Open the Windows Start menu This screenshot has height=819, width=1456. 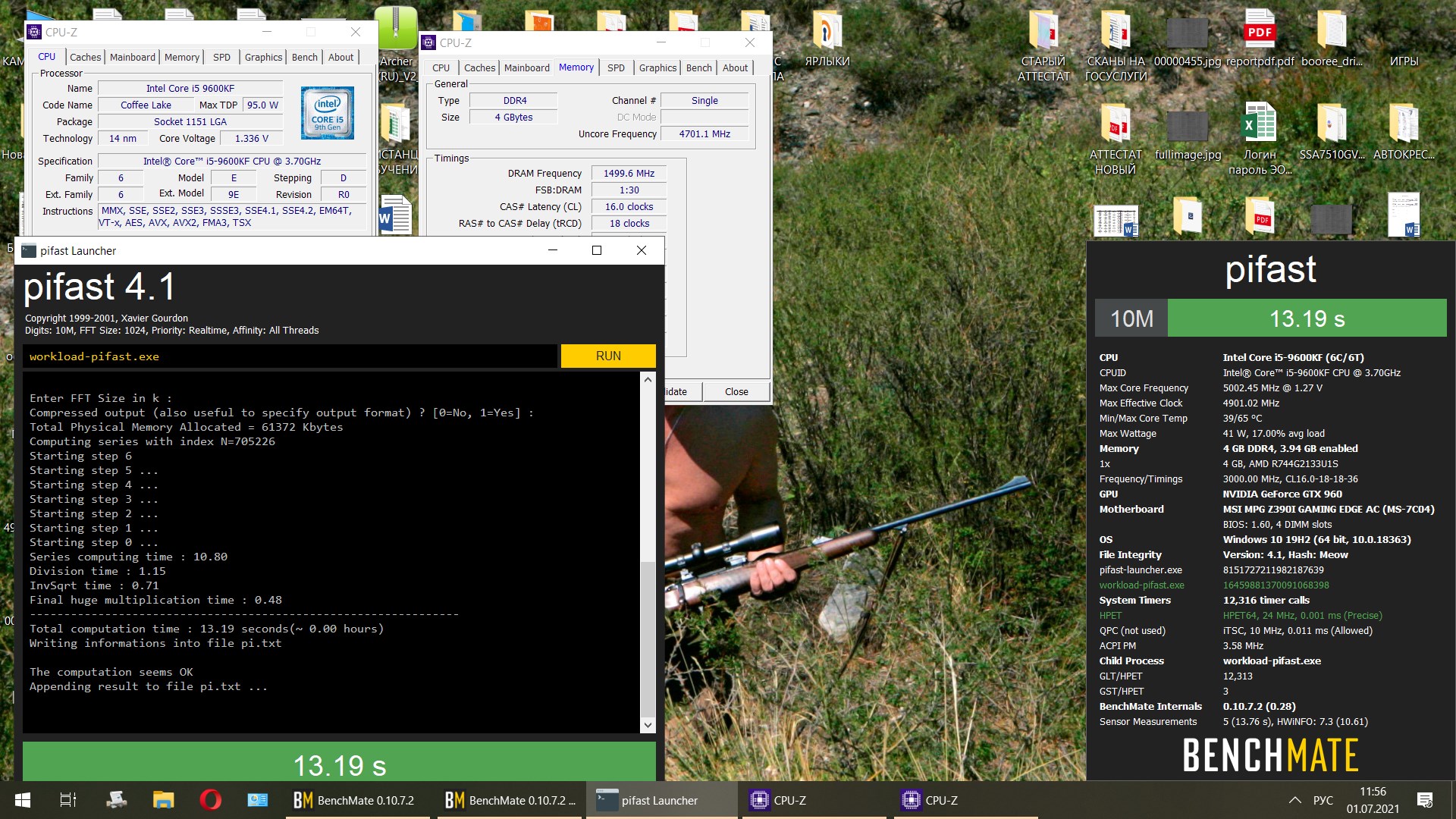coord(22,800)
